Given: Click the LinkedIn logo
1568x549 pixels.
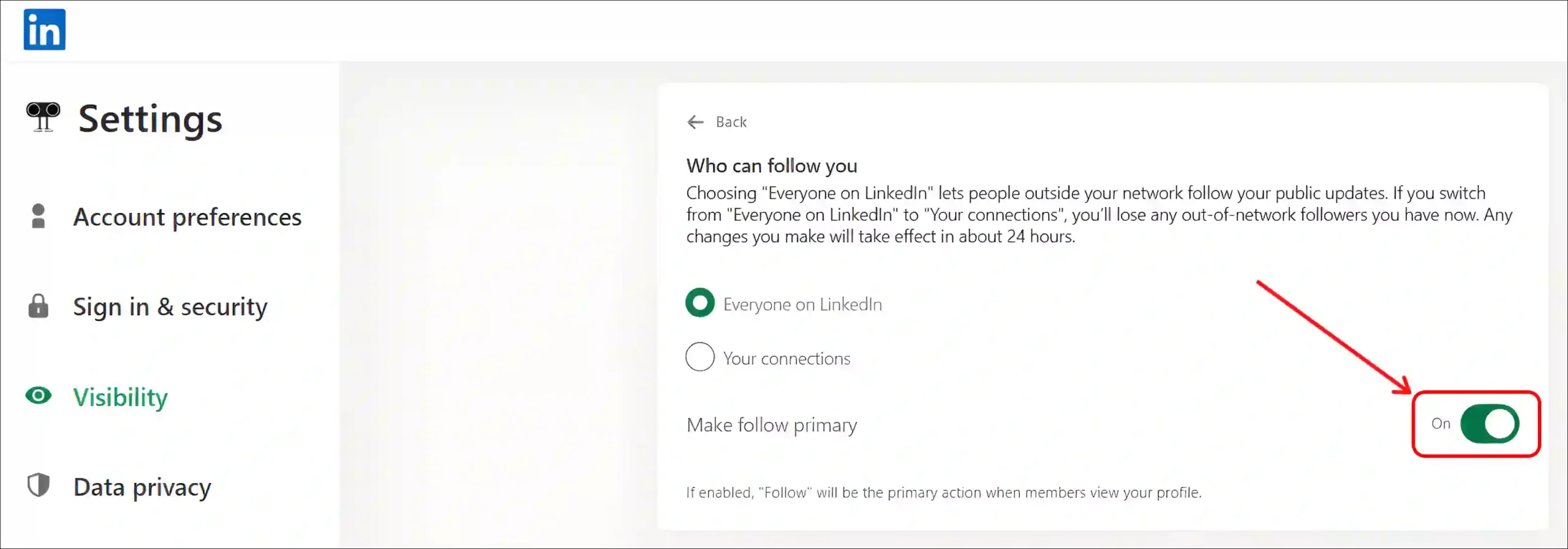Looking at the screenshot, I should click(x=44, y=29).
